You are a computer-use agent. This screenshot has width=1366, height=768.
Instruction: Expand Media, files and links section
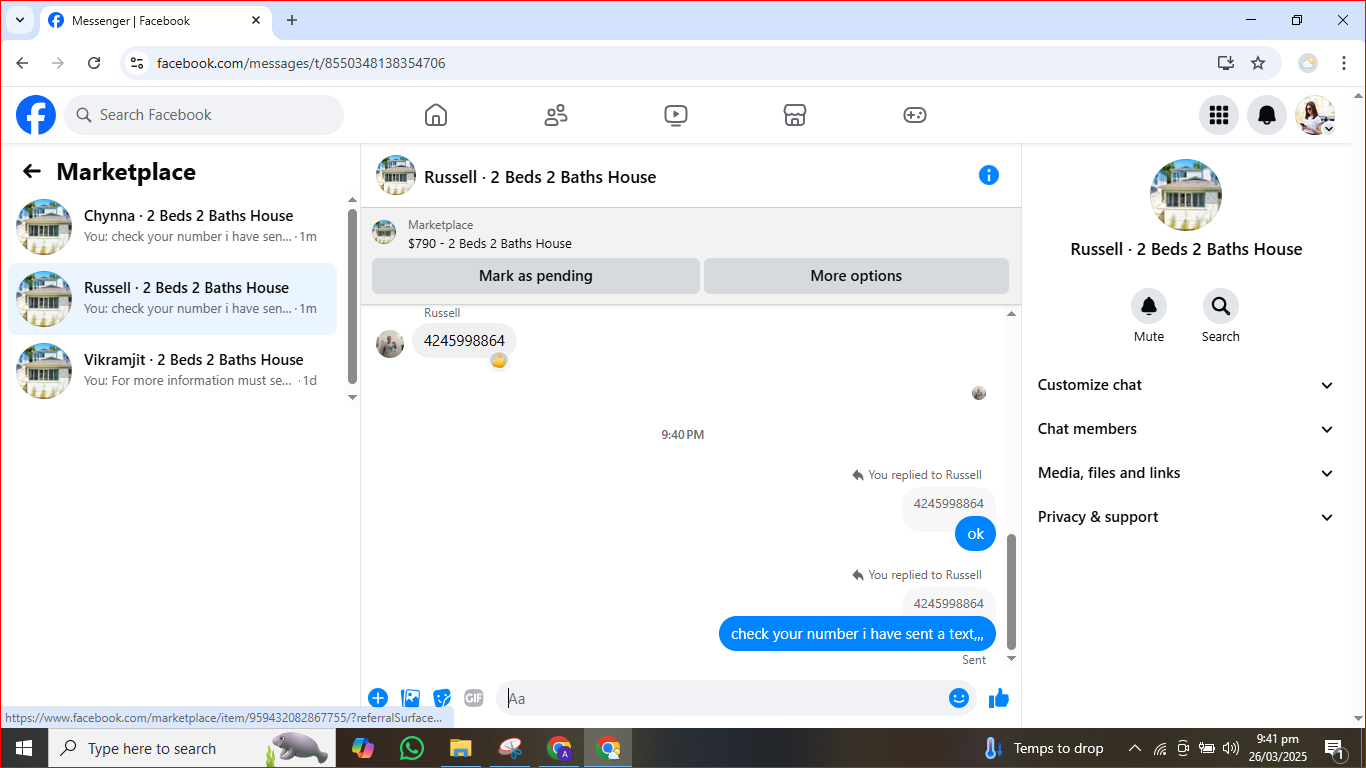1187,473
